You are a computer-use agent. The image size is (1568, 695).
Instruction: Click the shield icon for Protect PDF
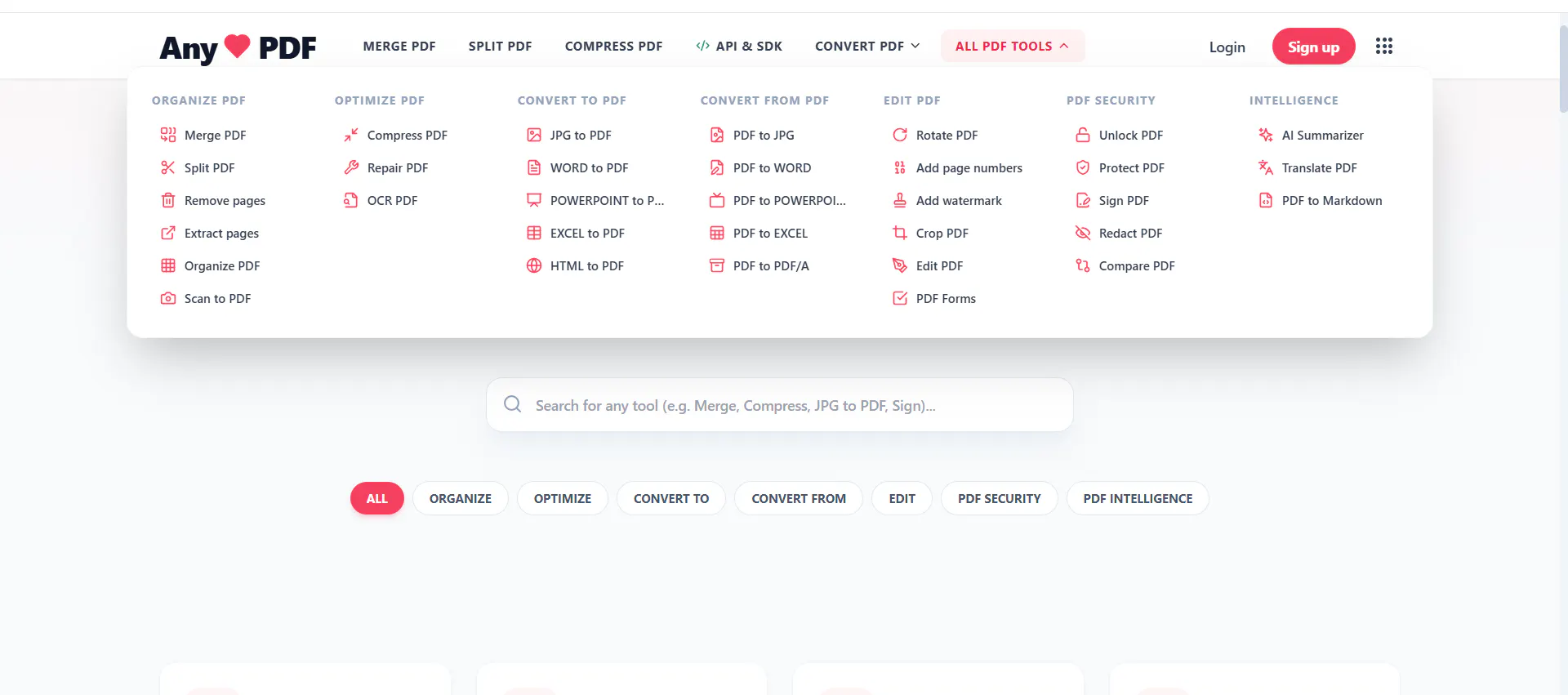pos(1083,167)
